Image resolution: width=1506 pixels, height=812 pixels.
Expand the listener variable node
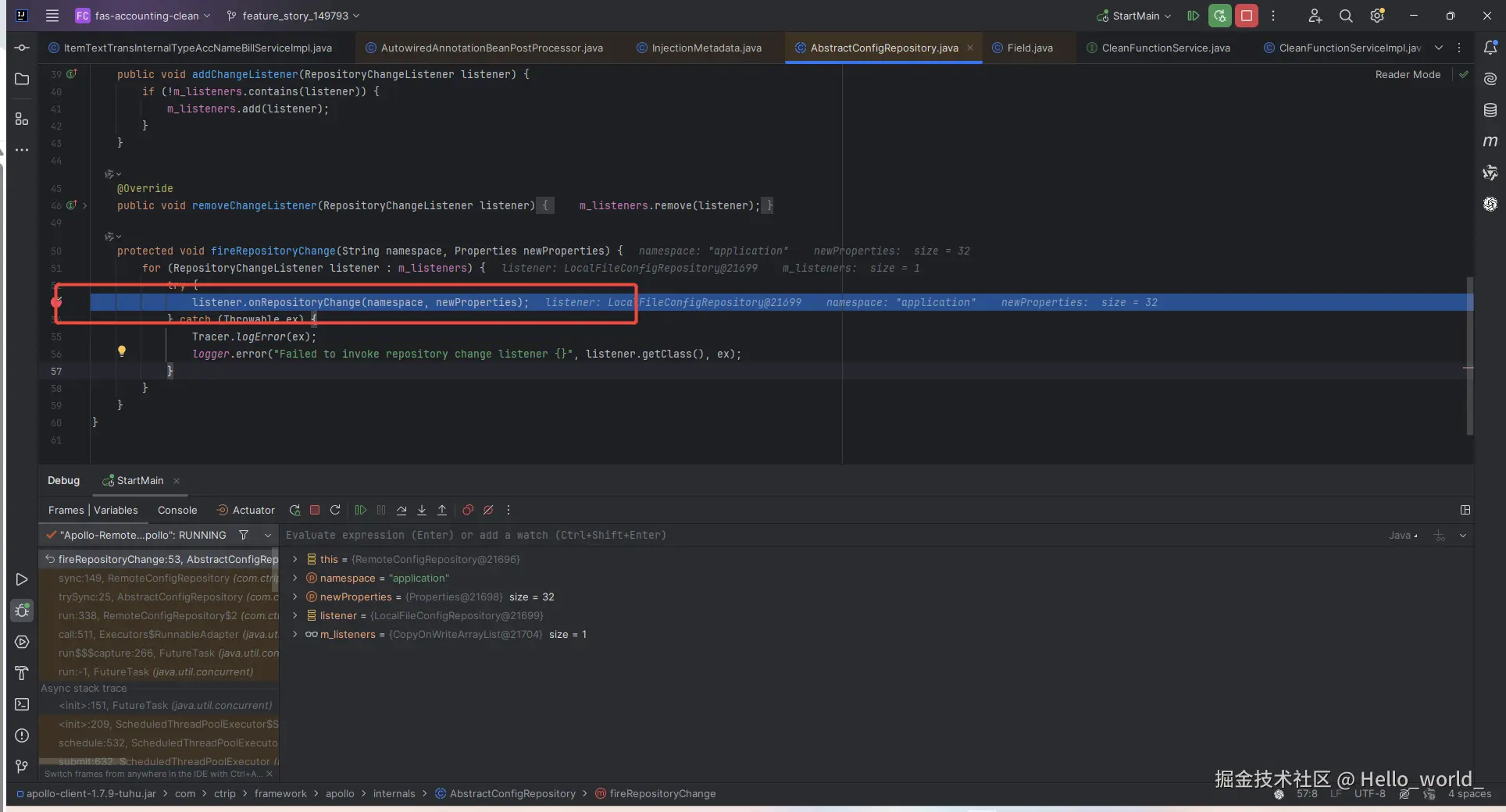pos(294,615)
